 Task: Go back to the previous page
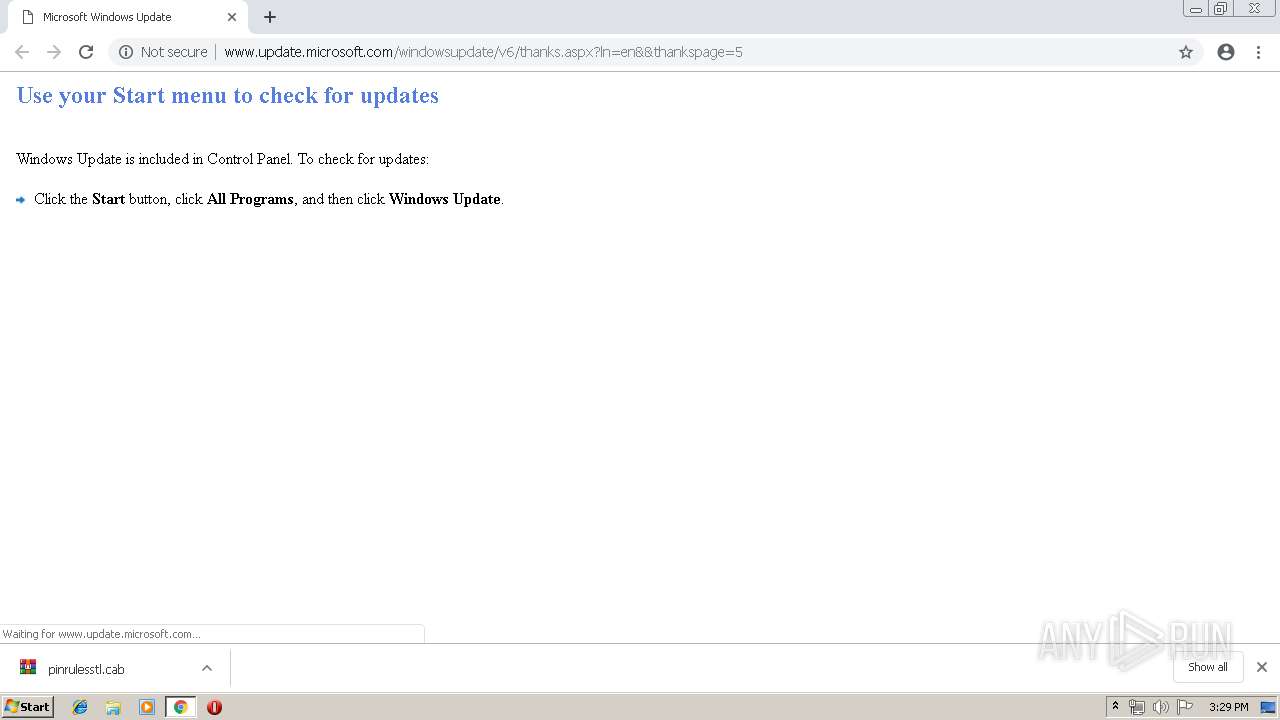pyautogui.click(x=22, y=52)
